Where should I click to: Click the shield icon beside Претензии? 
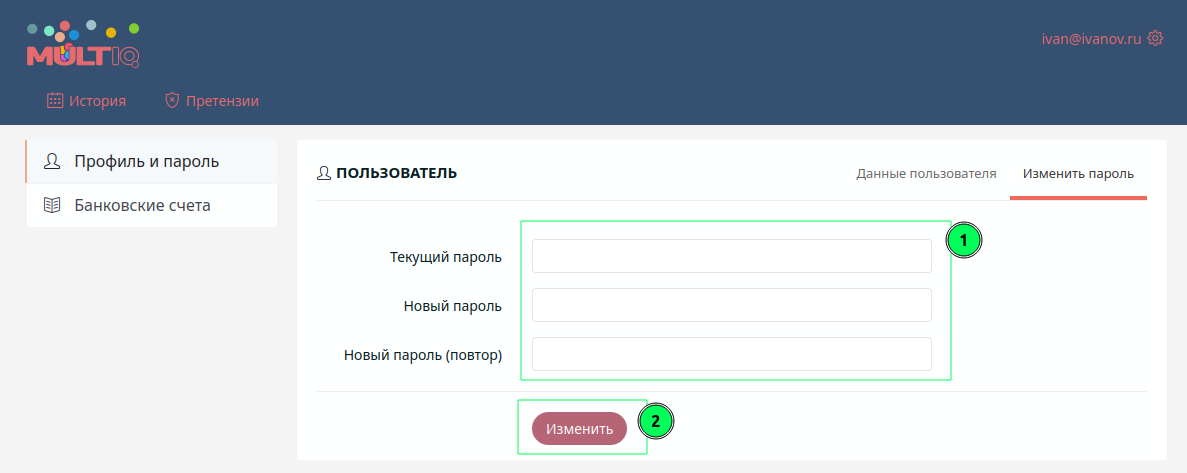coord(172,100)
